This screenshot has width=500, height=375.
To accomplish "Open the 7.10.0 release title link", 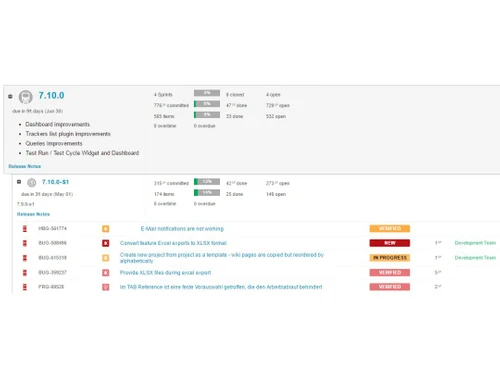I will (x=51, y=96).
